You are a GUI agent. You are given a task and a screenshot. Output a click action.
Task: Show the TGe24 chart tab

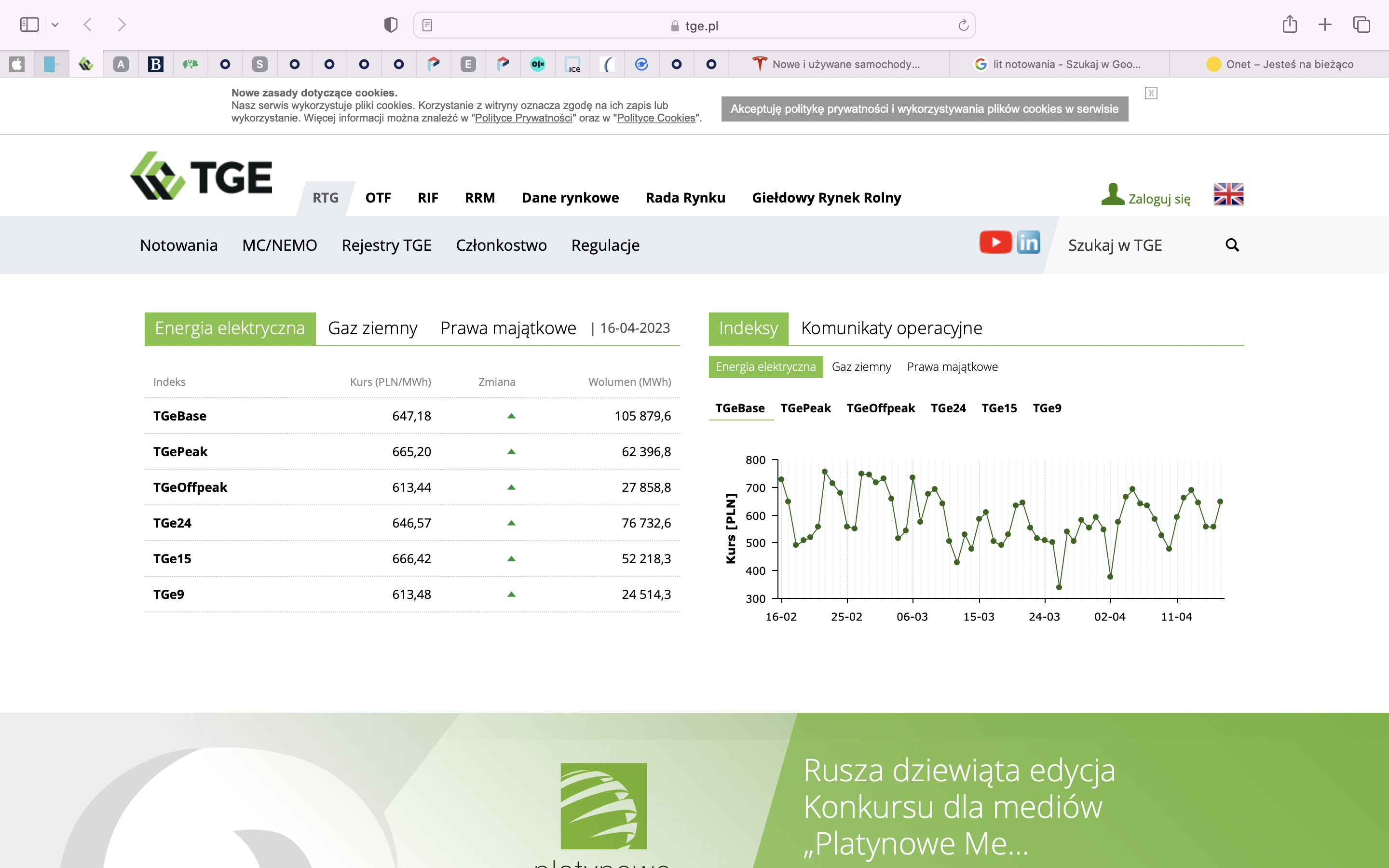click(948, 408)
